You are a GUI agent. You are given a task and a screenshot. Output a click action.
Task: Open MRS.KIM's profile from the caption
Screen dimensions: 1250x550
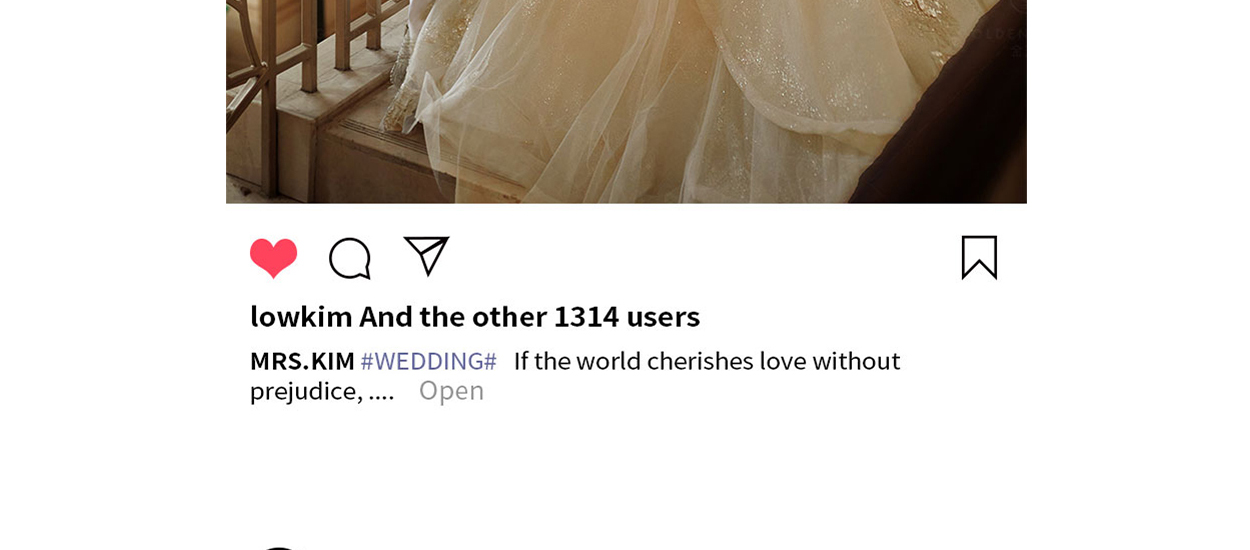click(x=302, y=361)
